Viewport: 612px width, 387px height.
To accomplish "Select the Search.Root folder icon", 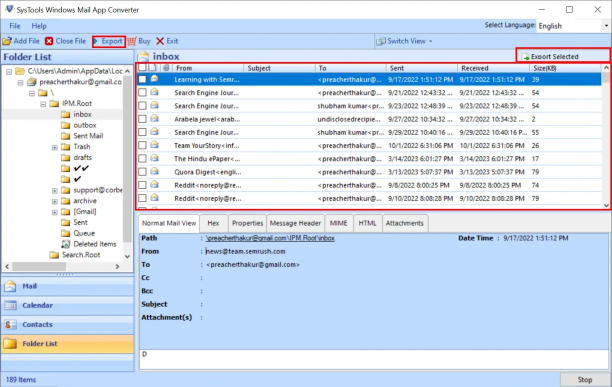I will [54, 255].
